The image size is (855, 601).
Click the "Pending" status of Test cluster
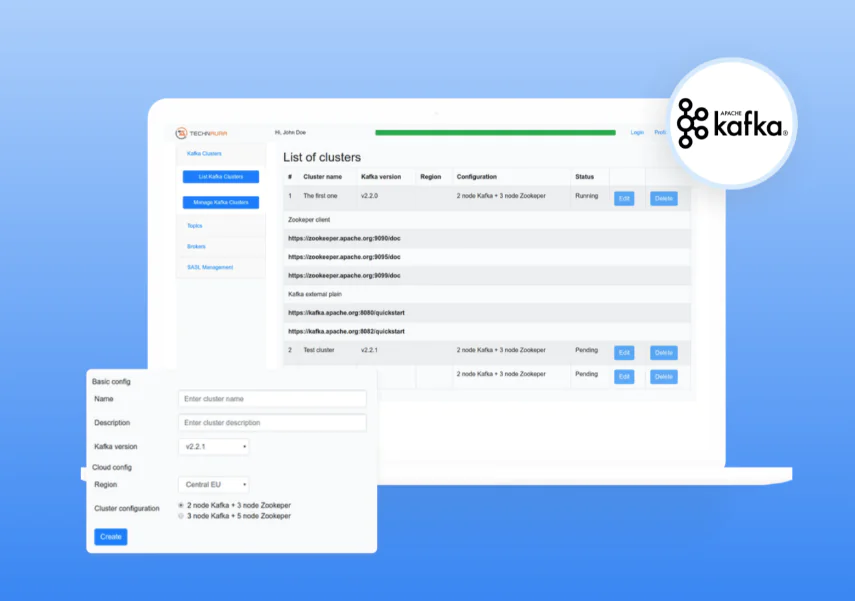coord(586,350)
